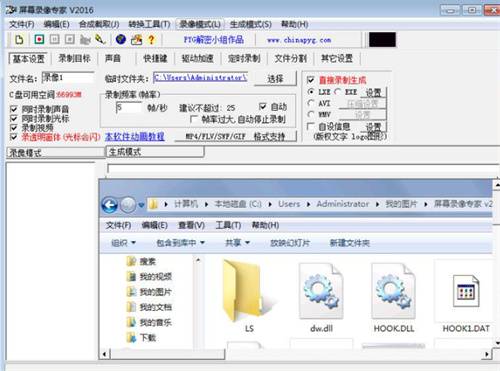Open 下载 in the Explorer sidebar
Viewport: 500px width, 371px height.
coord(141,338)
